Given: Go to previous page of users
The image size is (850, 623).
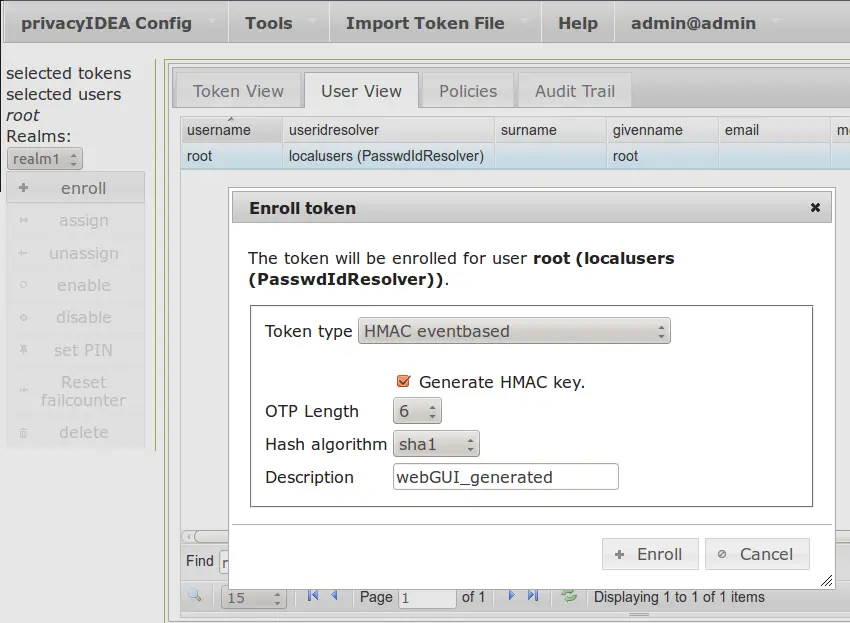Looking at the screenshot, I should 334,596.
